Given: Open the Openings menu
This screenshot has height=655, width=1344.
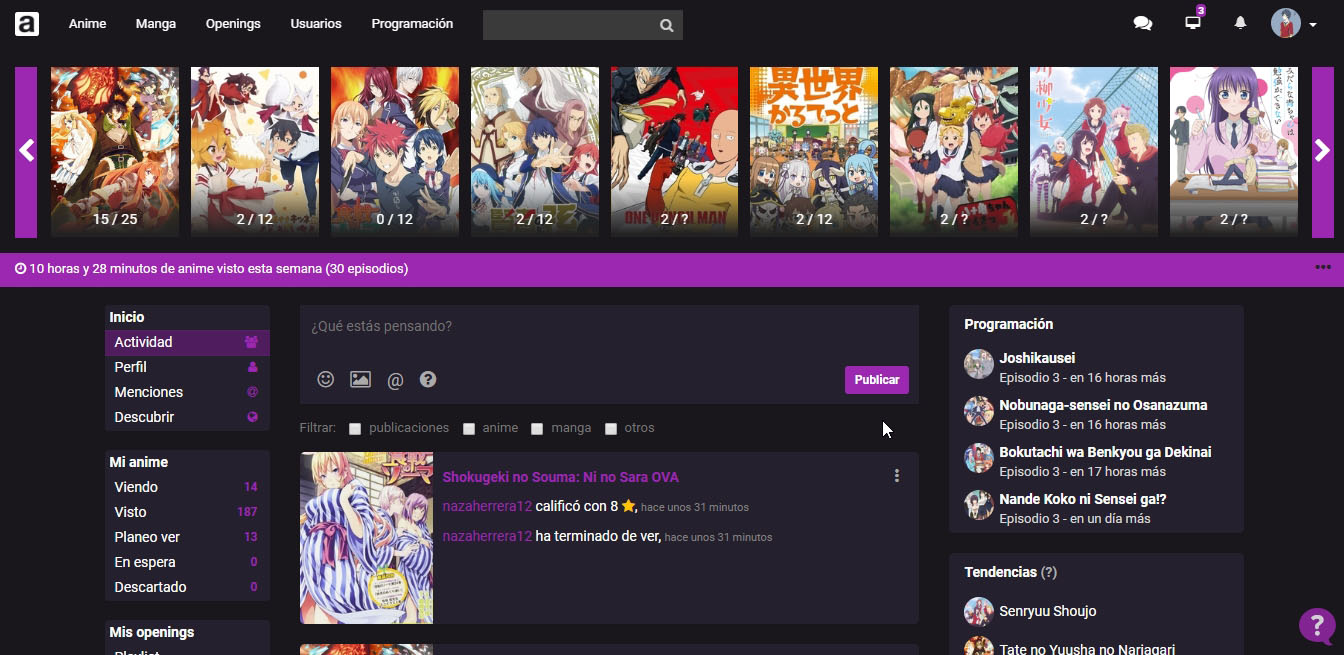Looking at the screenshot, I should tap(233, 24).
